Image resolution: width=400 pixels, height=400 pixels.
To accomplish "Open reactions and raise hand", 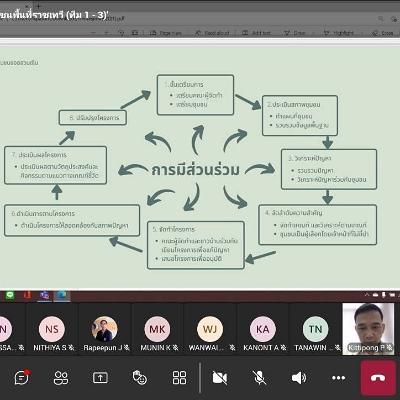I will 140,378.
